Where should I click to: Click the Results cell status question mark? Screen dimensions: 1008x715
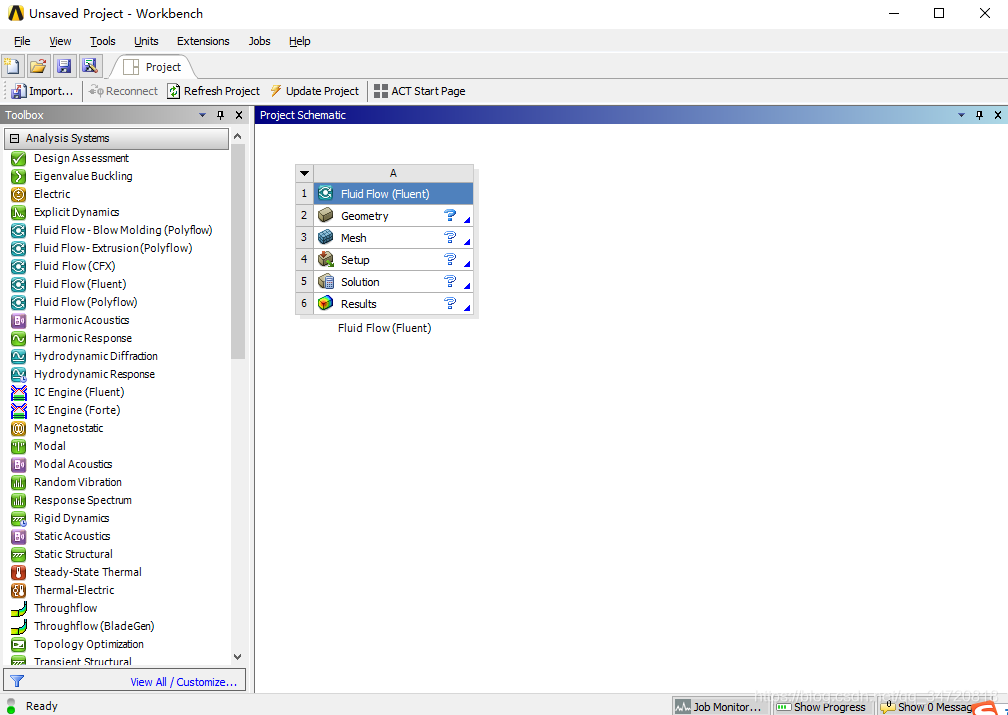[450, 303]
